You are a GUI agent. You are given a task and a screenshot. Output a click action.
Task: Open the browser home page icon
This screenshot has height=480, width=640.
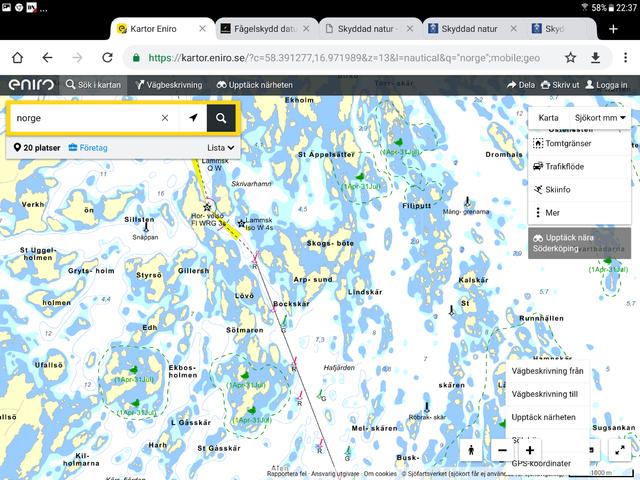click(18, 58)
